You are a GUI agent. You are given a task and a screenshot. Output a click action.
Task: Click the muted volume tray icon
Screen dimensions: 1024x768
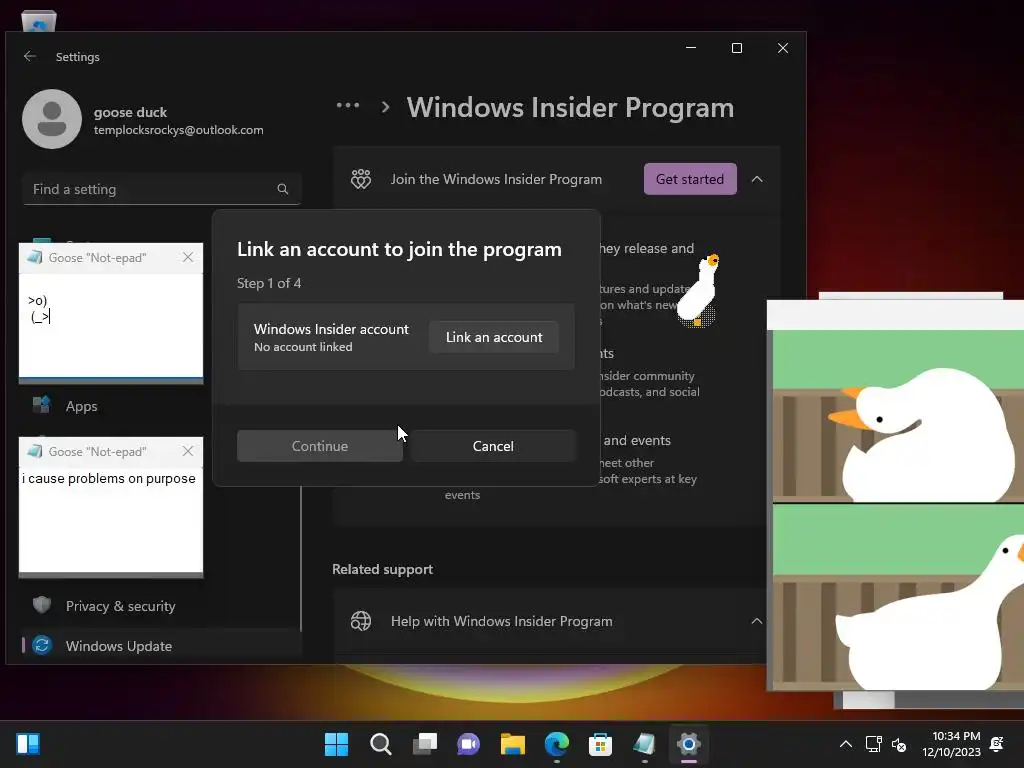(x=899, y=744)
